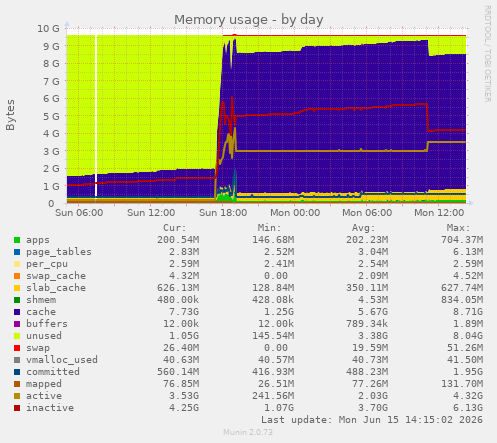Click the cache dark blue swatch
This screenshot has width=497, height=443.
(x=17, y=312)
